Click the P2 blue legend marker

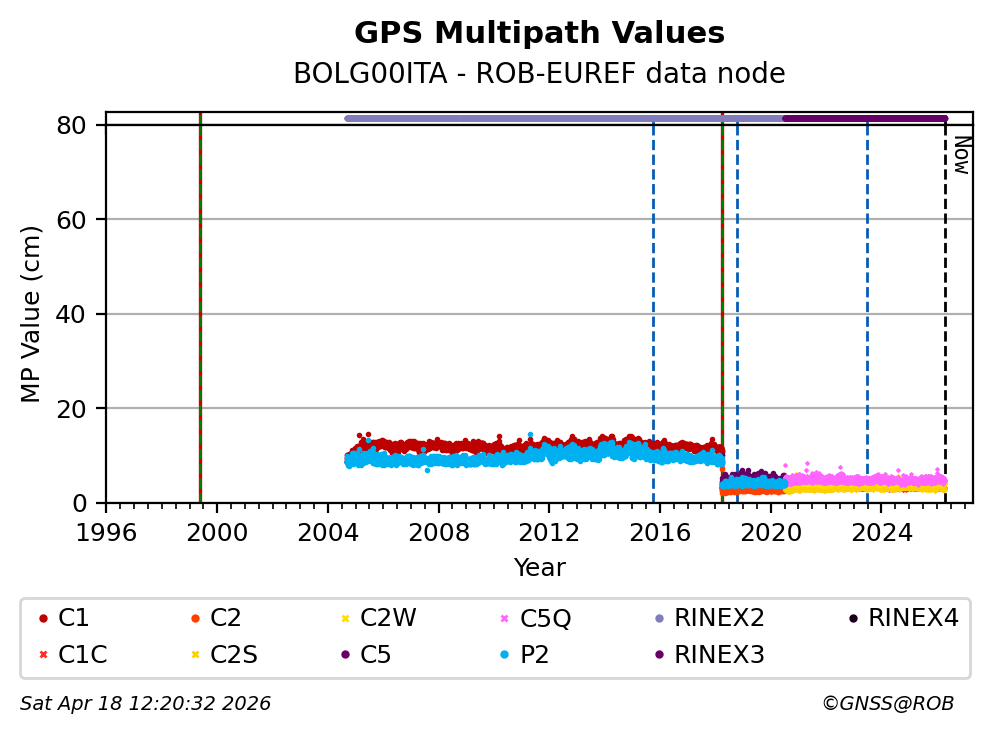pos(504,655)
